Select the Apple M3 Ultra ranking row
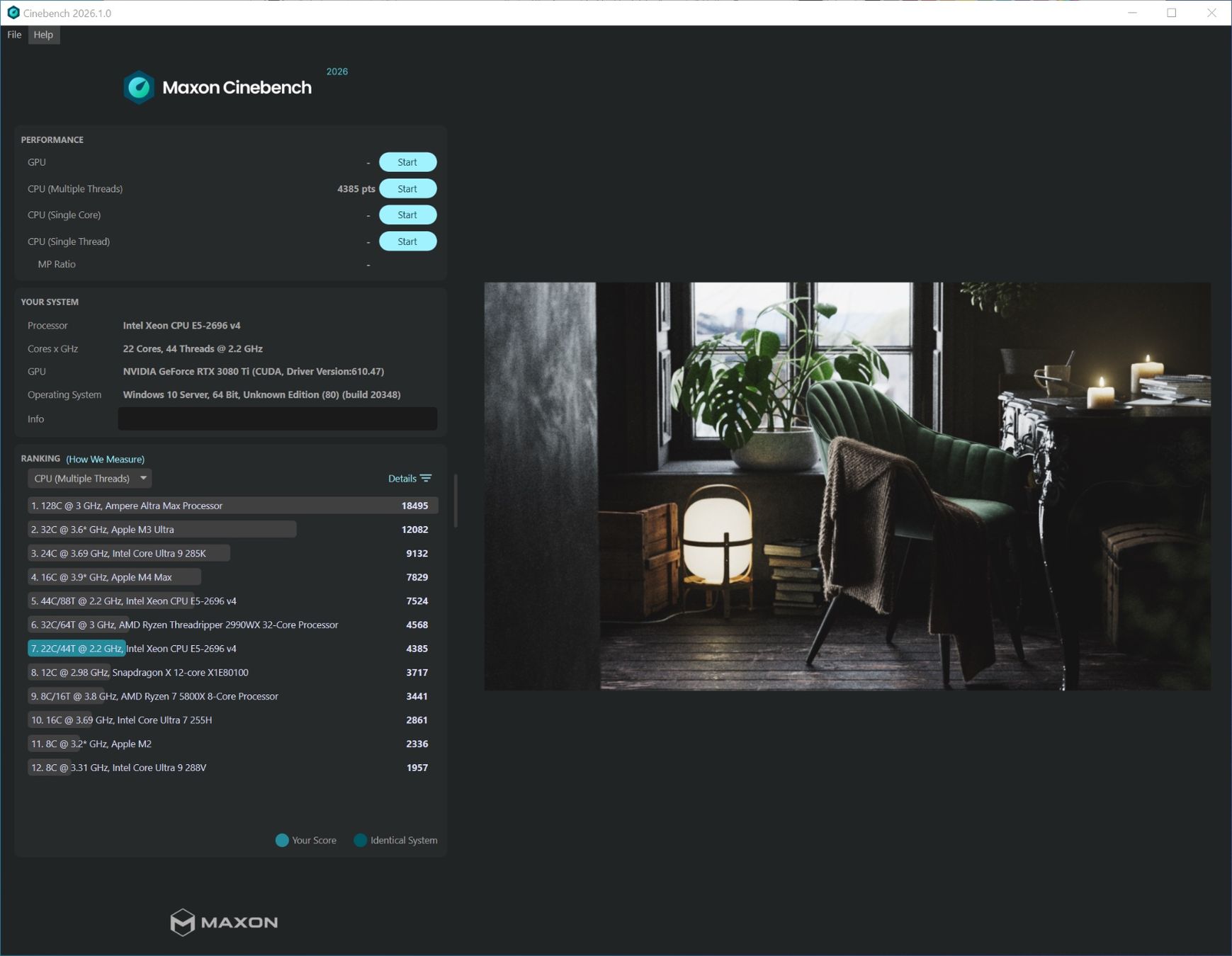Viewport: 1232px width, 956px height. 232,530
